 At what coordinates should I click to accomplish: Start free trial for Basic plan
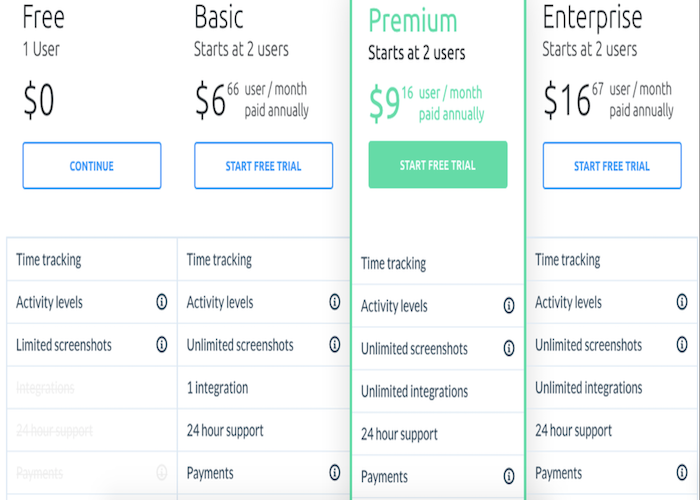(263, 166)
